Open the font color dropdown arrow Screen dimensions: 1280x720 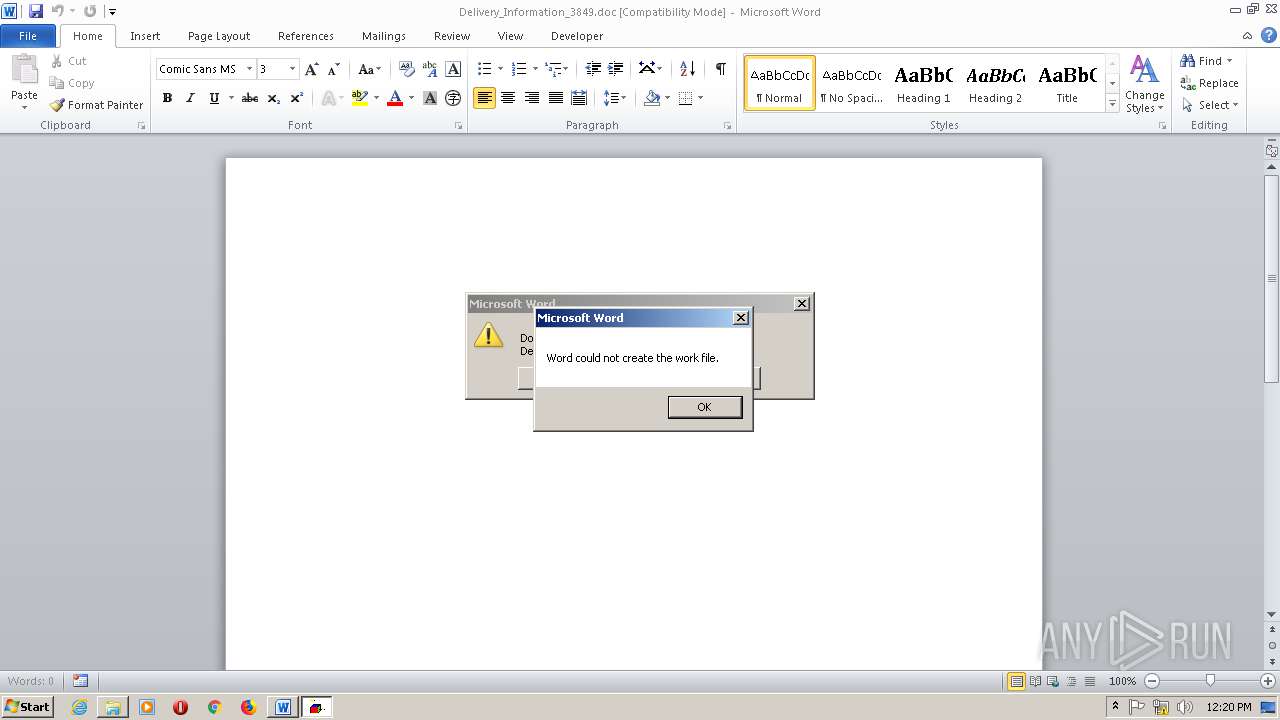(411, 98)
